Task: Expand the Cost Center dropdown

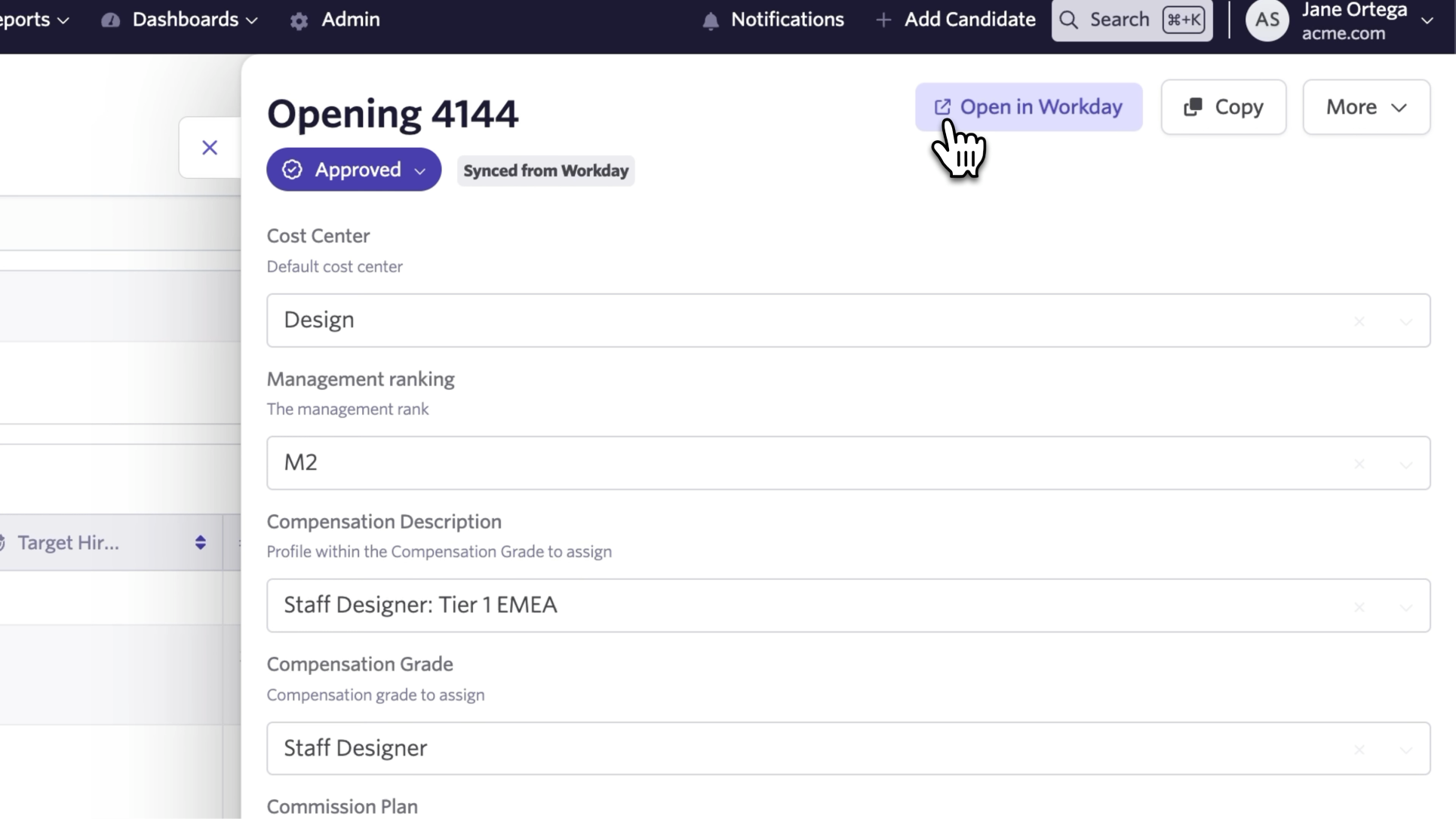Action: coord(1405,321)
